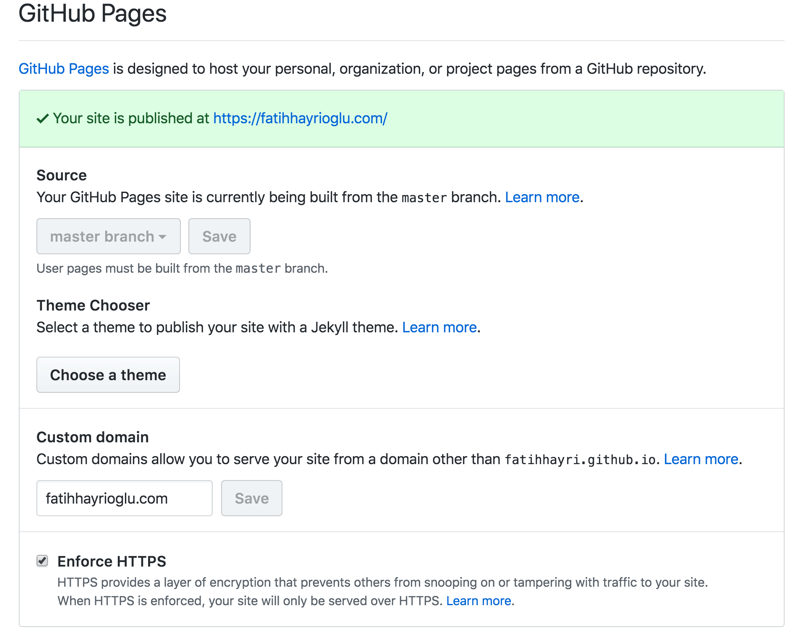Click the GitHub Pages section heading
800x642 pixels.
[93, 15]
